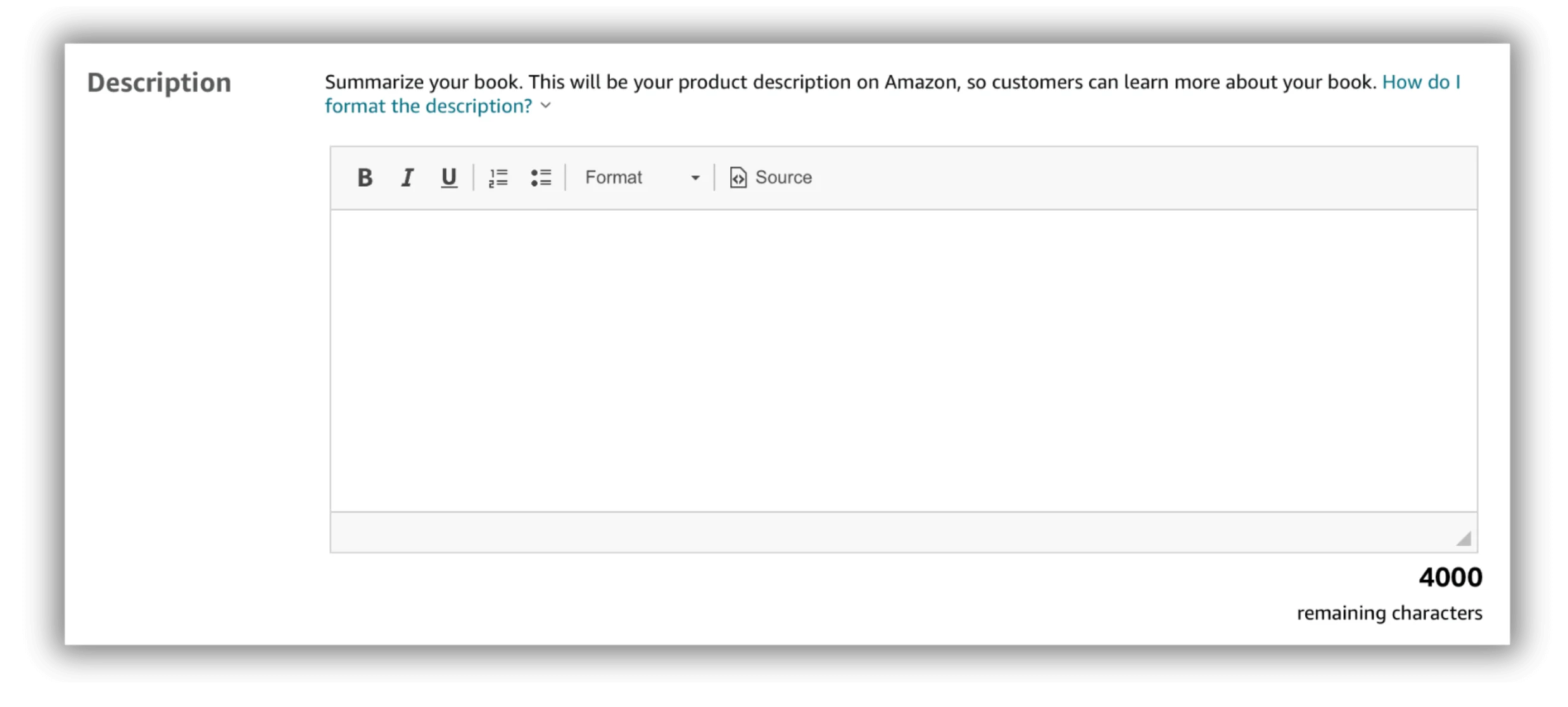Viewport: 1568px width, 707px height.
Task: Click the Description section heading
Action: tap(159, 83)
